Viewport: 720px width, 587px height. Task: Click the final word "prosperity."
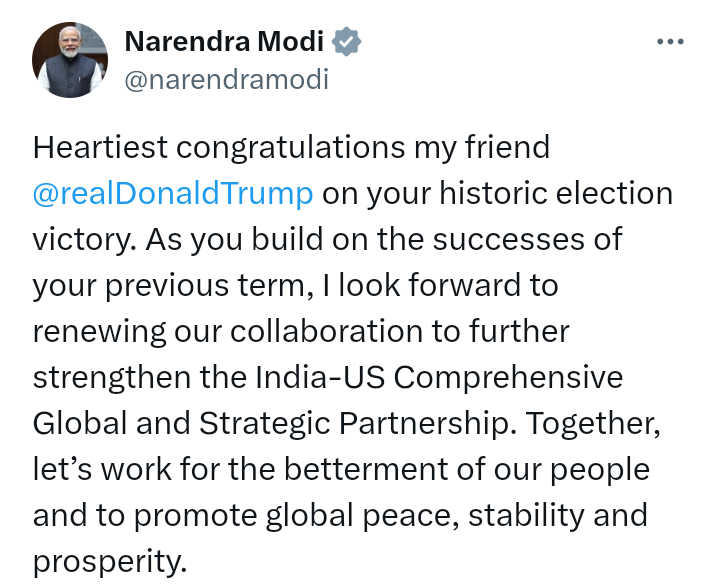coord(110,561)
